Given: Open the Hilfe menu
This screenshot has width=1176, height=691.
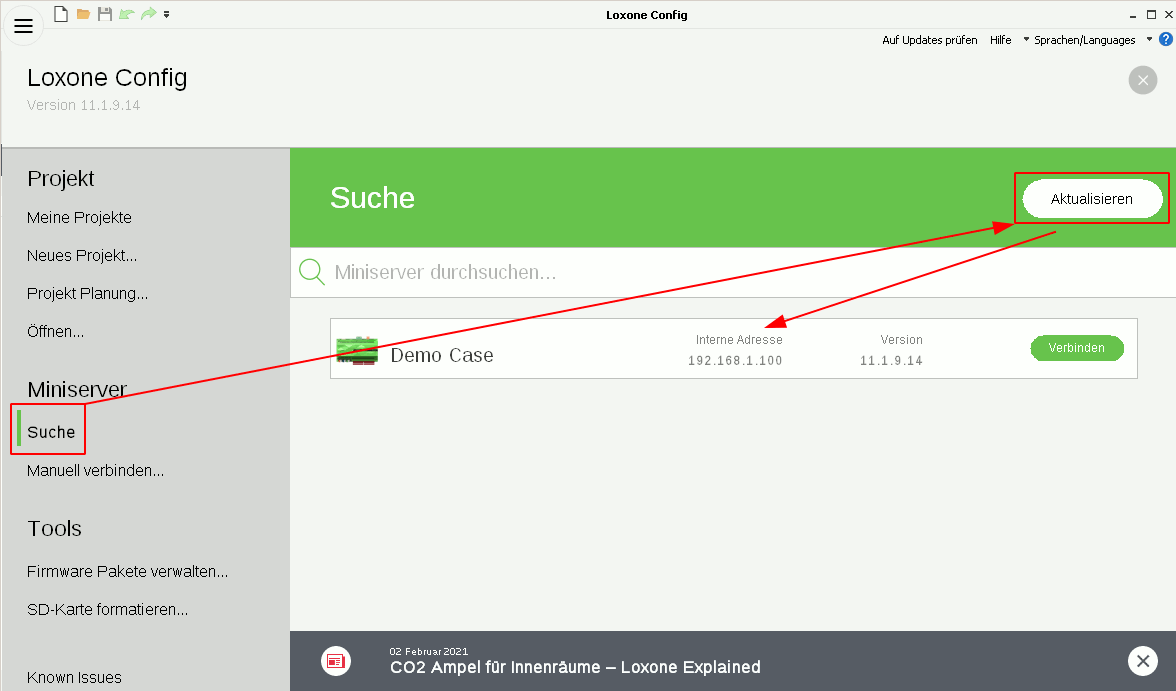Looking at the screenshot, I should 1000,40.
